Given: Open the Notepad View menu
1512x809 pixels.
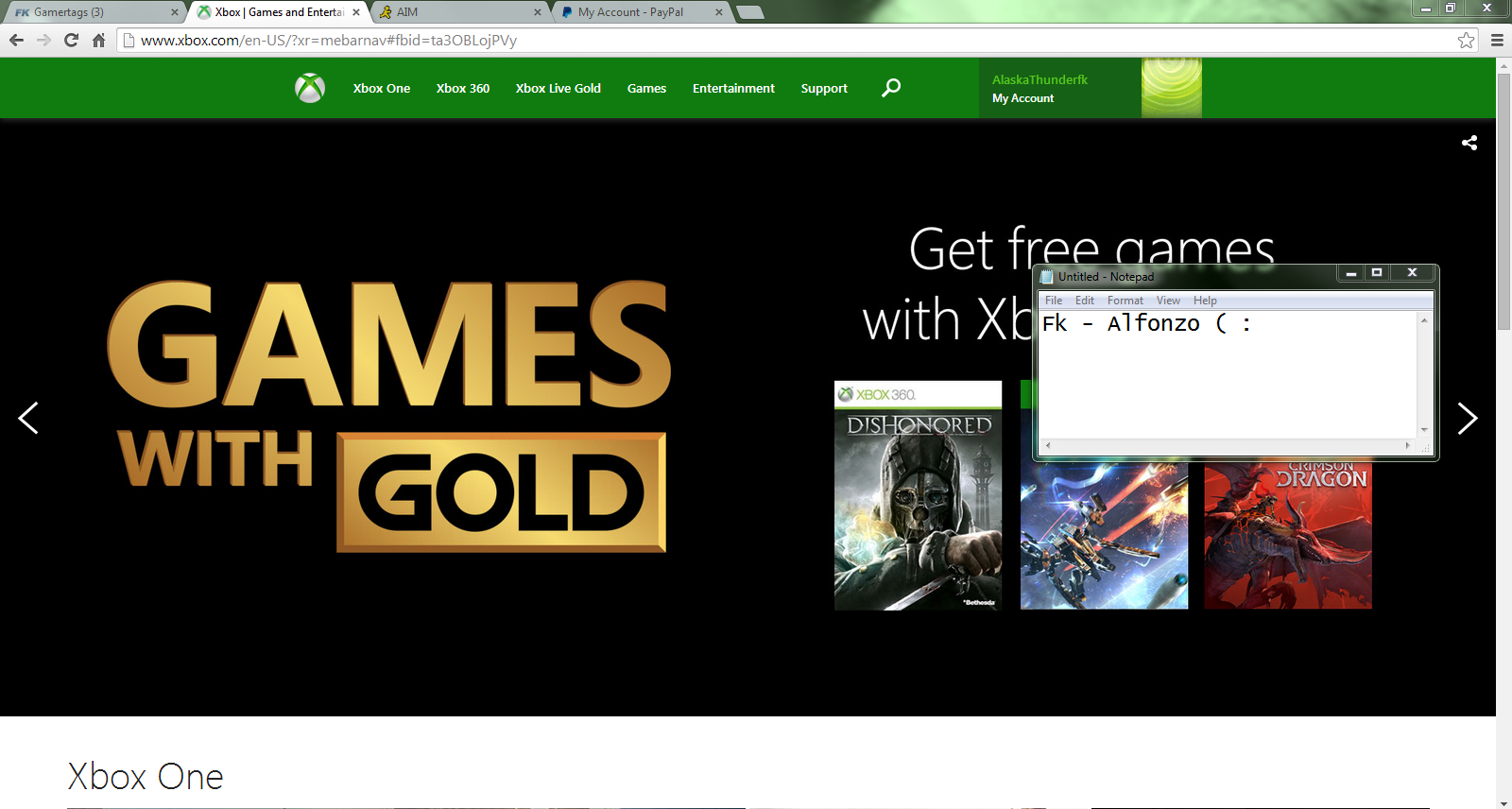Looking at the screenshot, I should [1168, 301].
